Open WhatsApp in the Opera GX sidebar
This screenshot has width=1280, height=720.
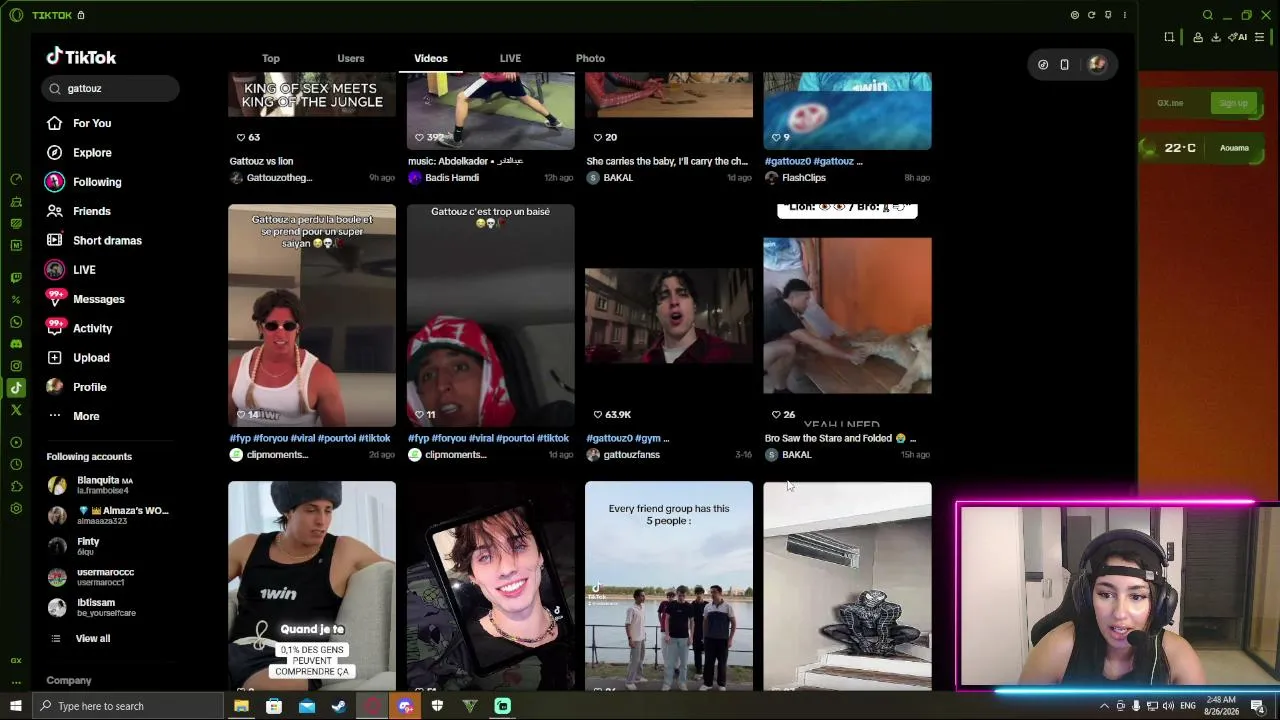16,322
